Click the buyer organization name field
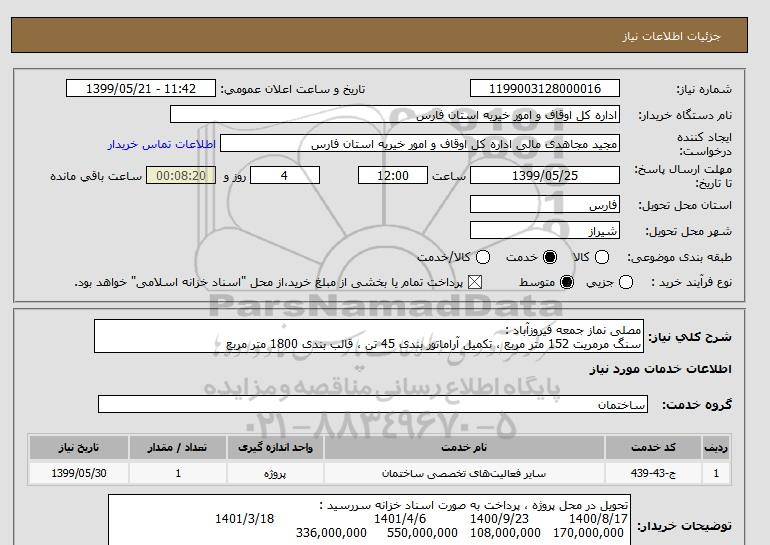 pos(395,114)
